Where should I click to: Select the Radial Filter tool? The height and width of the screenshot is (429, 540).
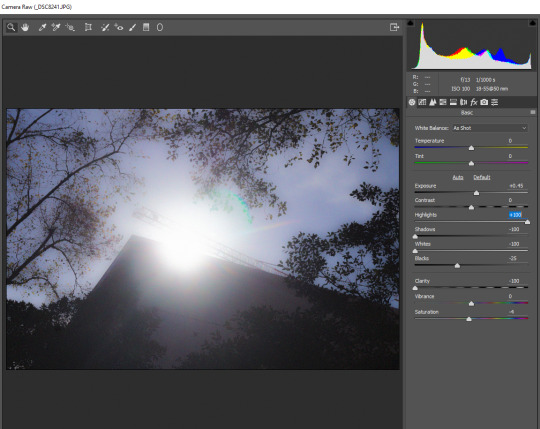[x=160, y=27]
